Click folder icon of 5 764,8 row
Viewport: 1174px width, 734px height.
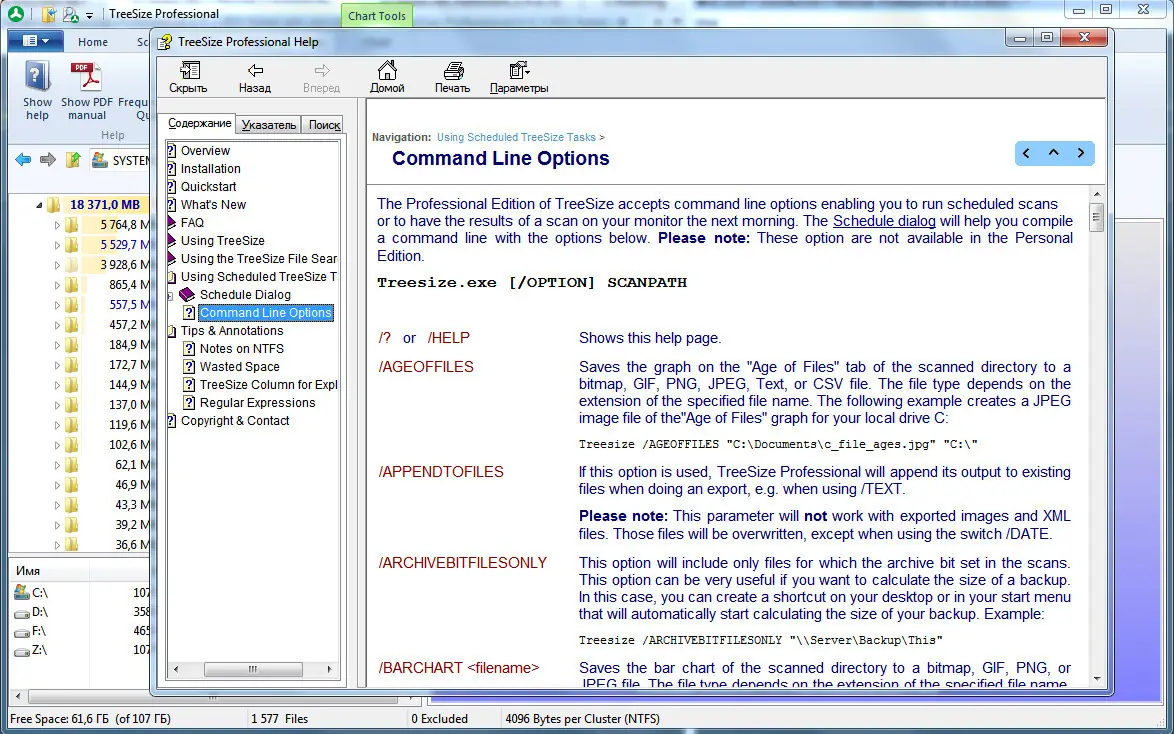[x=71, y=225]
